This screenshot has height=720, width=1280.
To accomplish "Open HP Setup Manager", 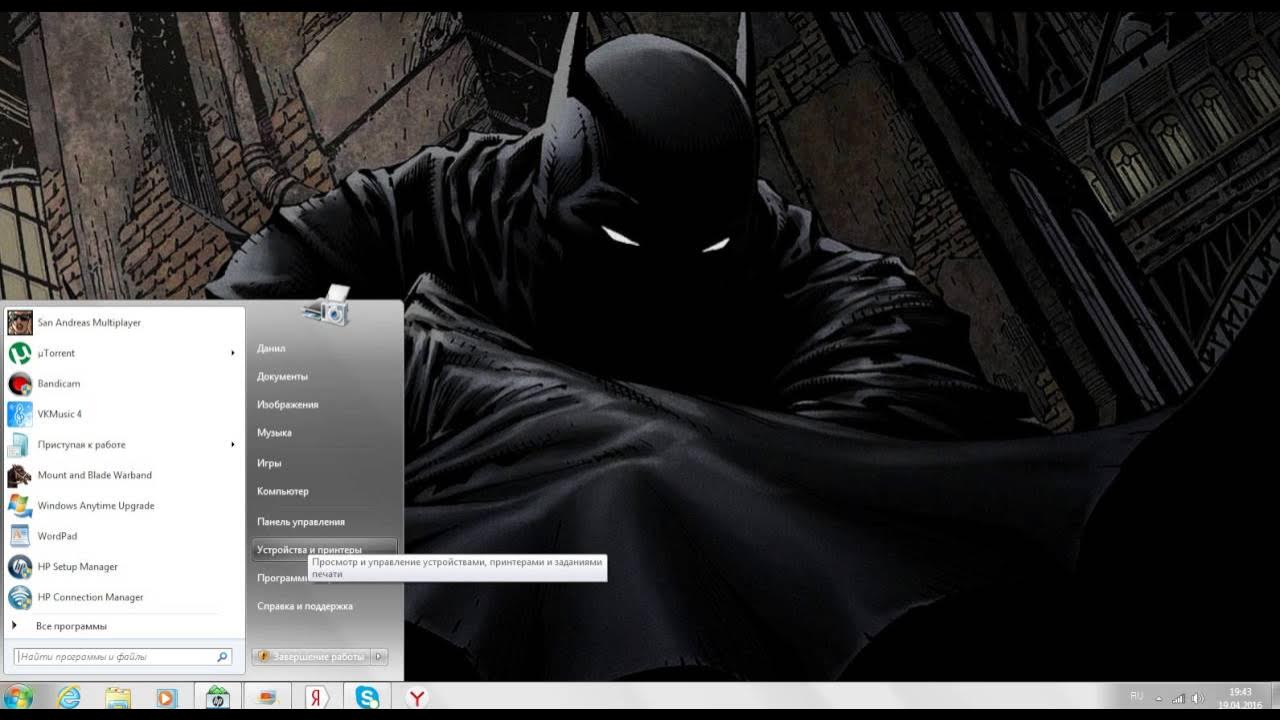I will pos(124,567).
